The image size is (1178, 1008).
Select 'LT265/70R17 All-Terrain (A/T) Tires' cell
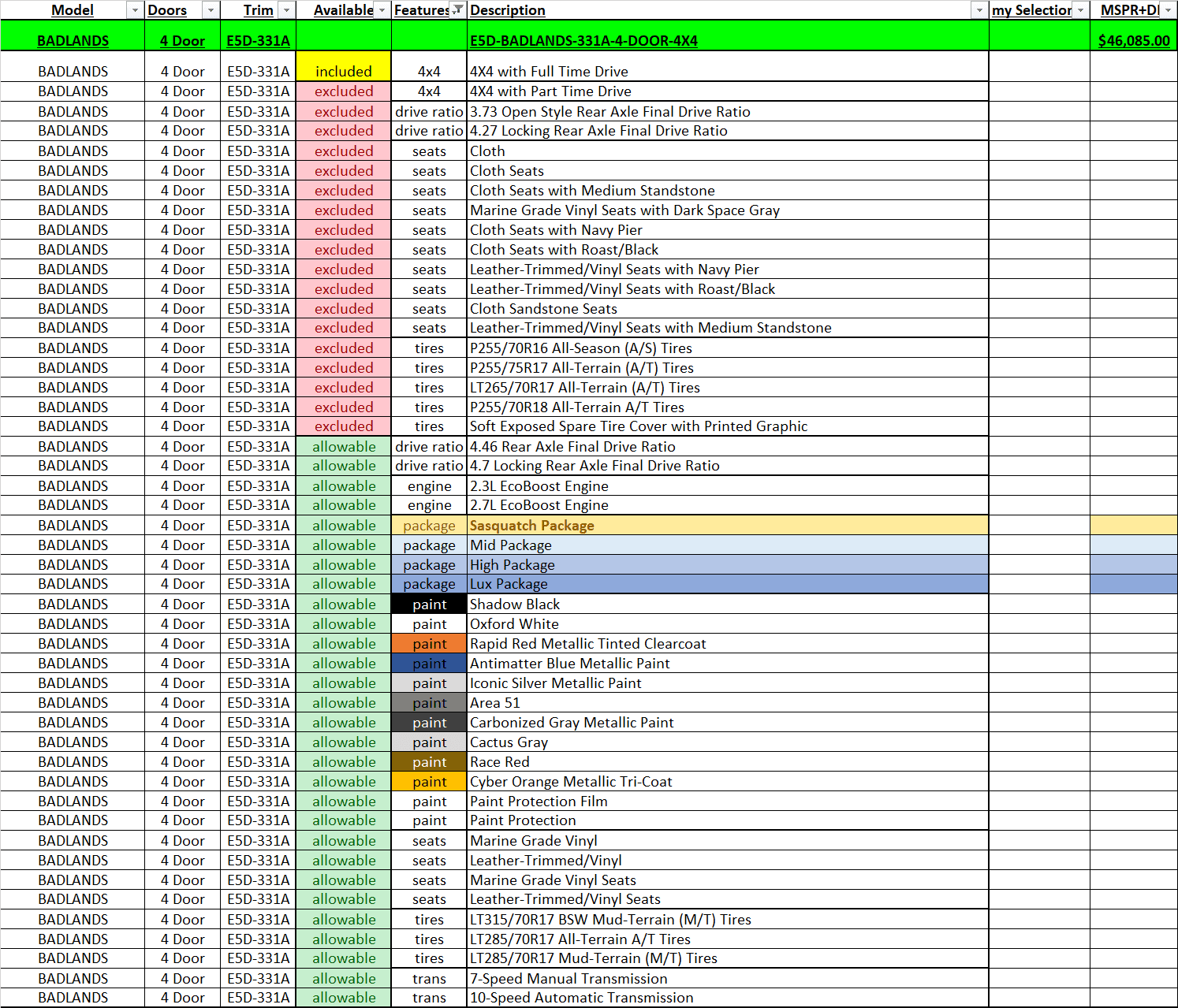tap(729, 388)
